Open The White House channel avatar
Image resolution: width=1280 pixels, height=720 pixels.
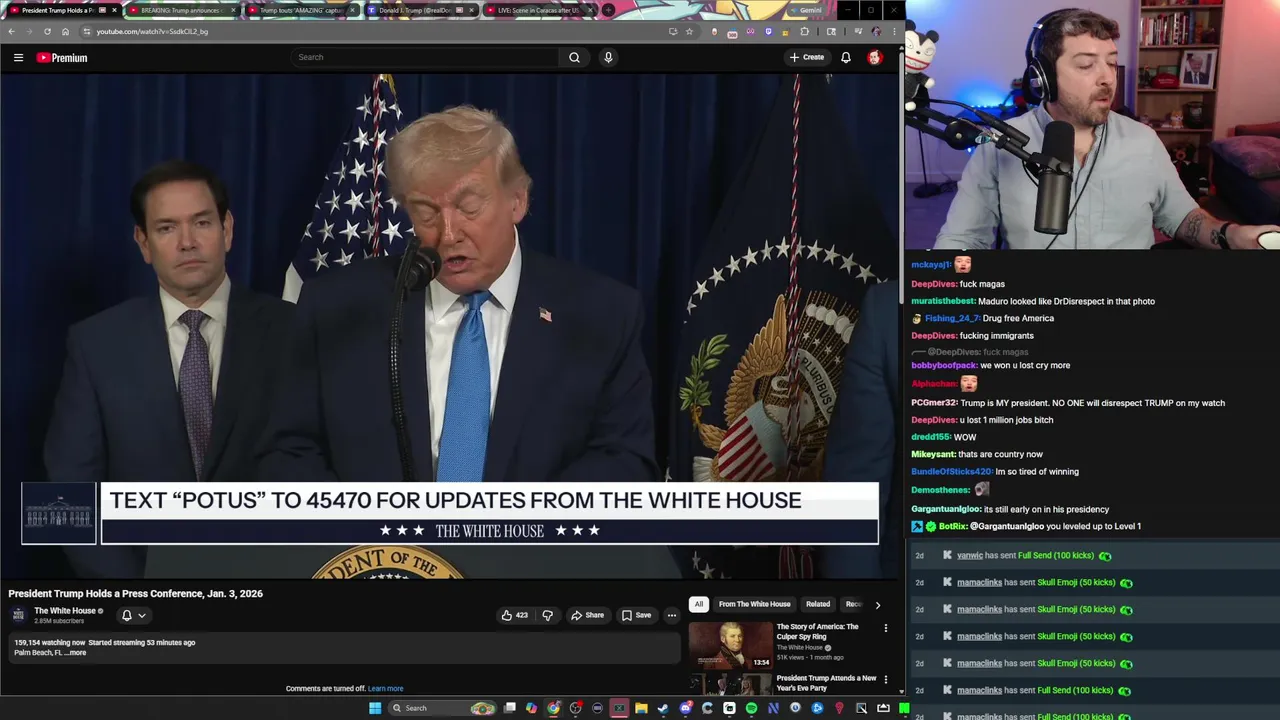point(18,615)
